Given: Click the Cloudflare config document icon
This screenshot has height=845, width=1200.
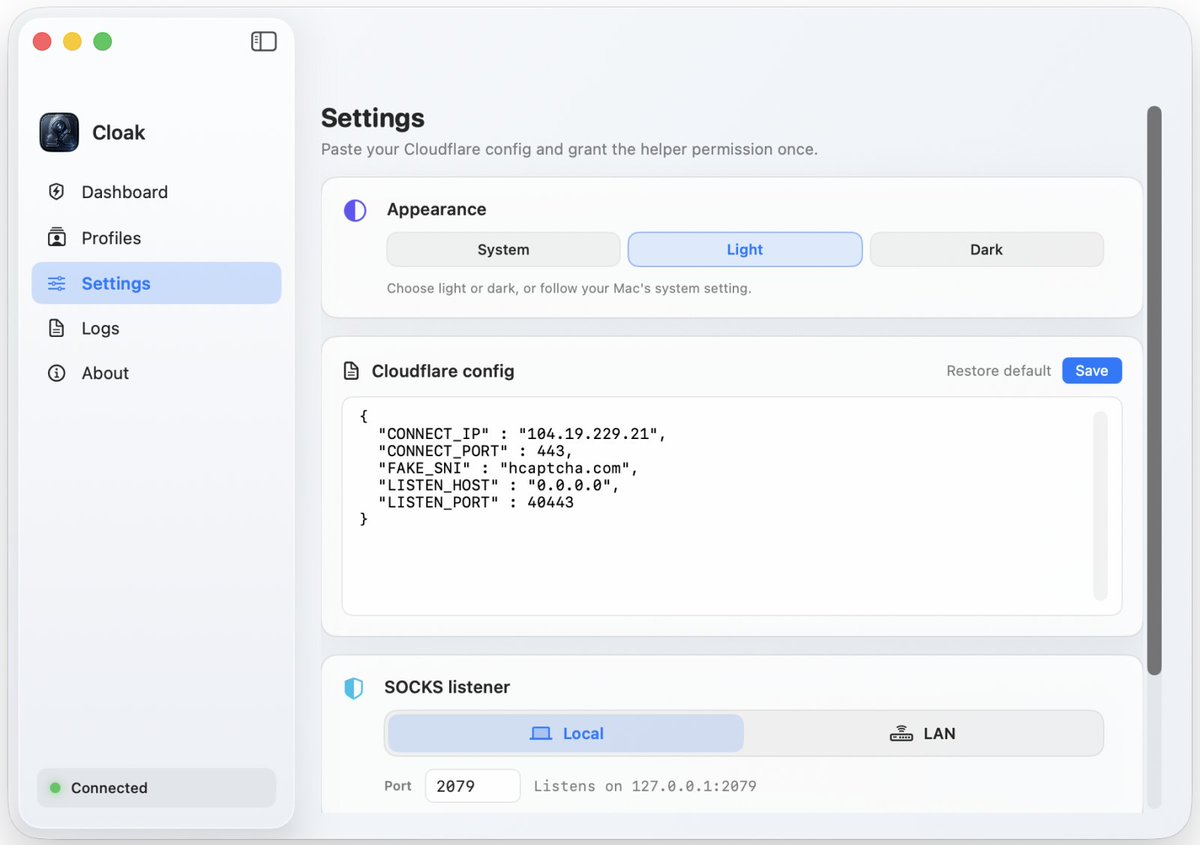Looking at the screenshot, I should pyautogui.click(x=351, y=371).
